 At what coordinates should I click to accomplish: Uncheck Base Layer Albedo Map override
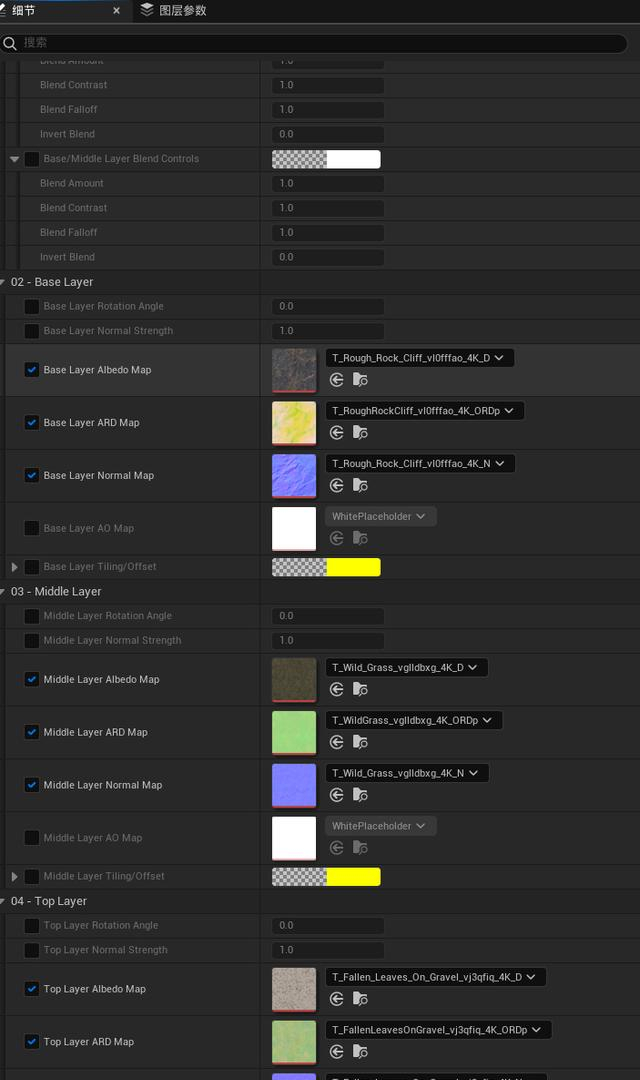coord(32,370)
